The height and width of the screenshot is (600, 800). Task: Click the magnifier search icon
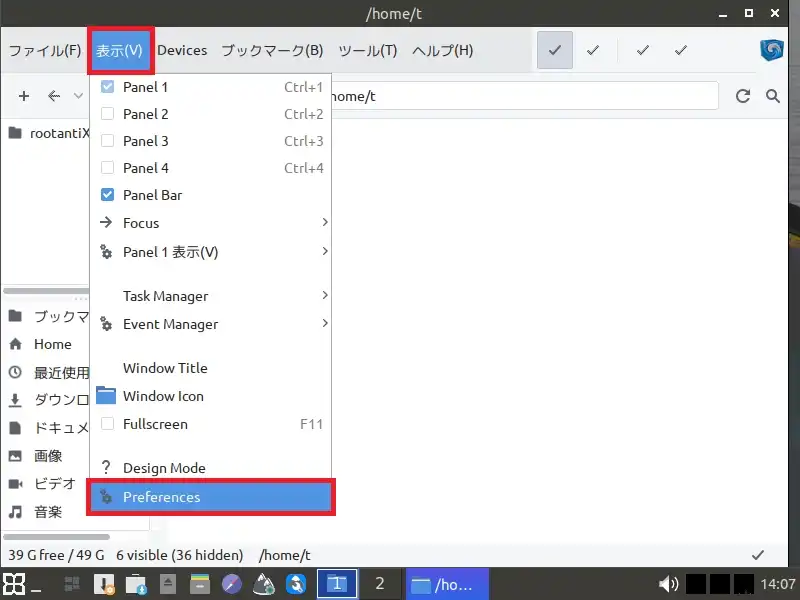coord(772,96)
